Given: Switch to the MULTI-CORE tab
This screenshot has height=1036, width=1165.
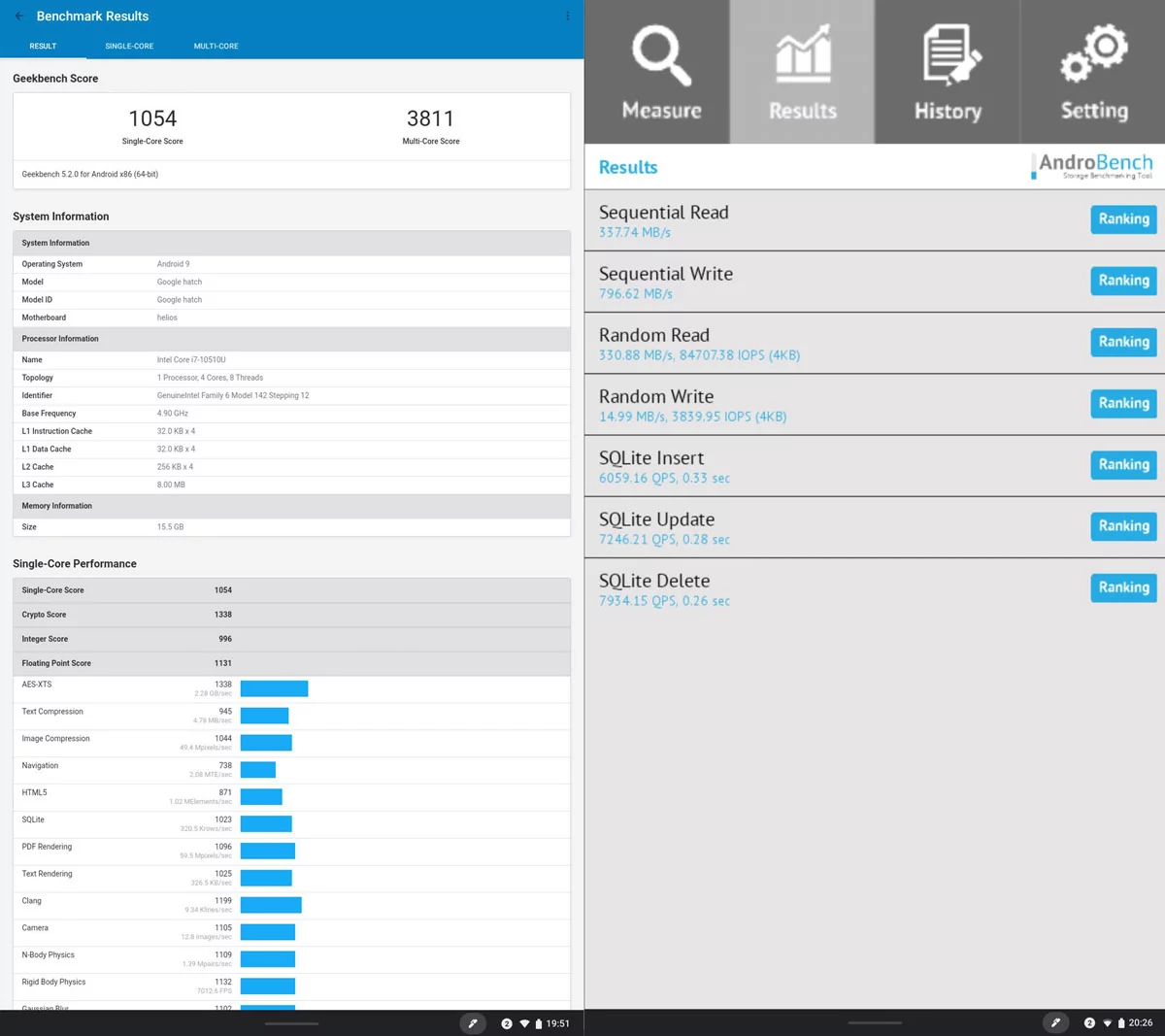Looking at the screenshot, I should pyautogui.click(x=216, y=46).
